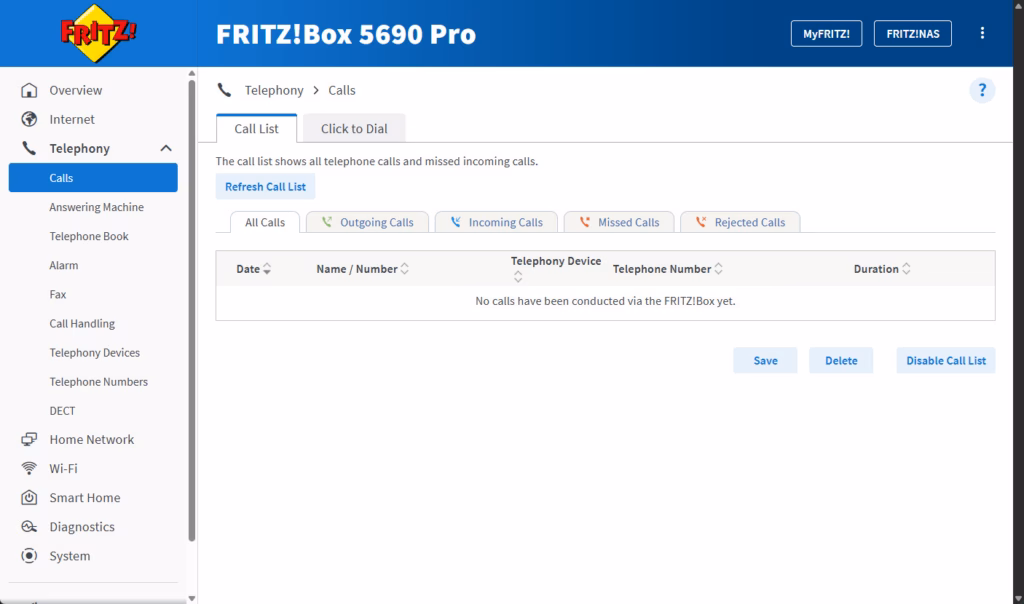This screenshot has width=1024, height=604.
Task: Click the Overview house icon
Action: point(29,90)
